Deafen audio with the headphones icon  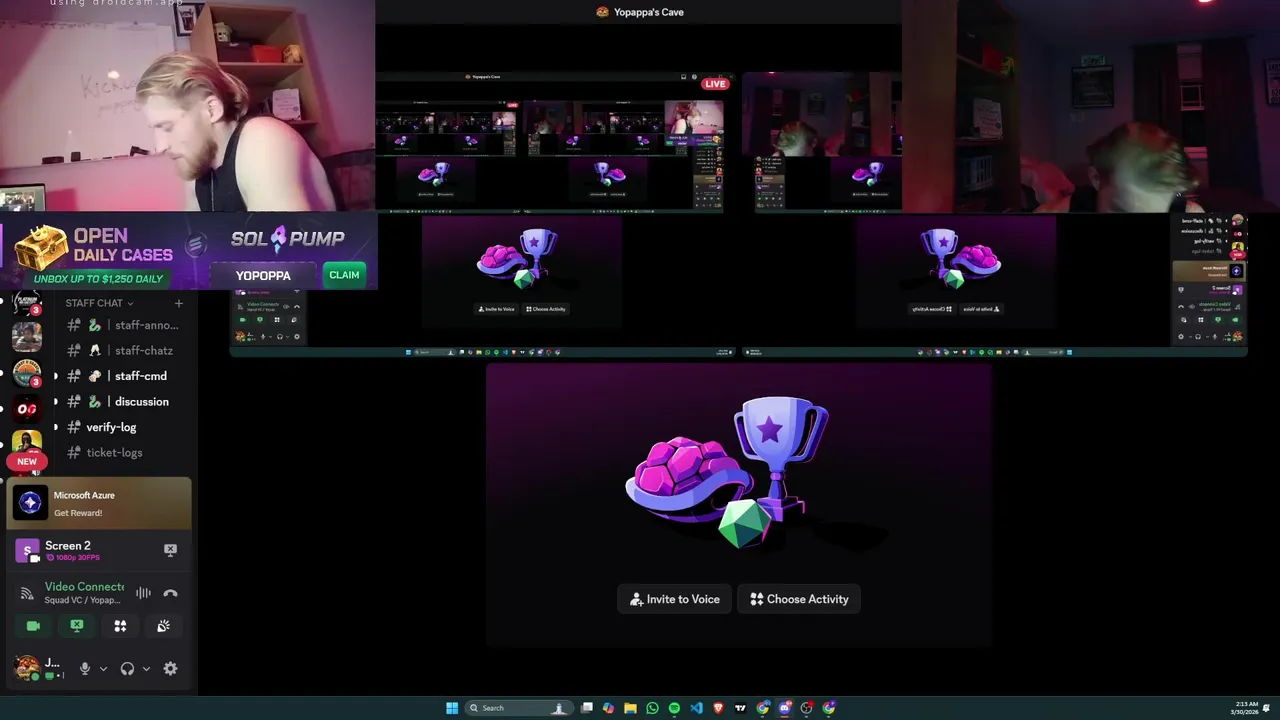click(x=127, y=669)
